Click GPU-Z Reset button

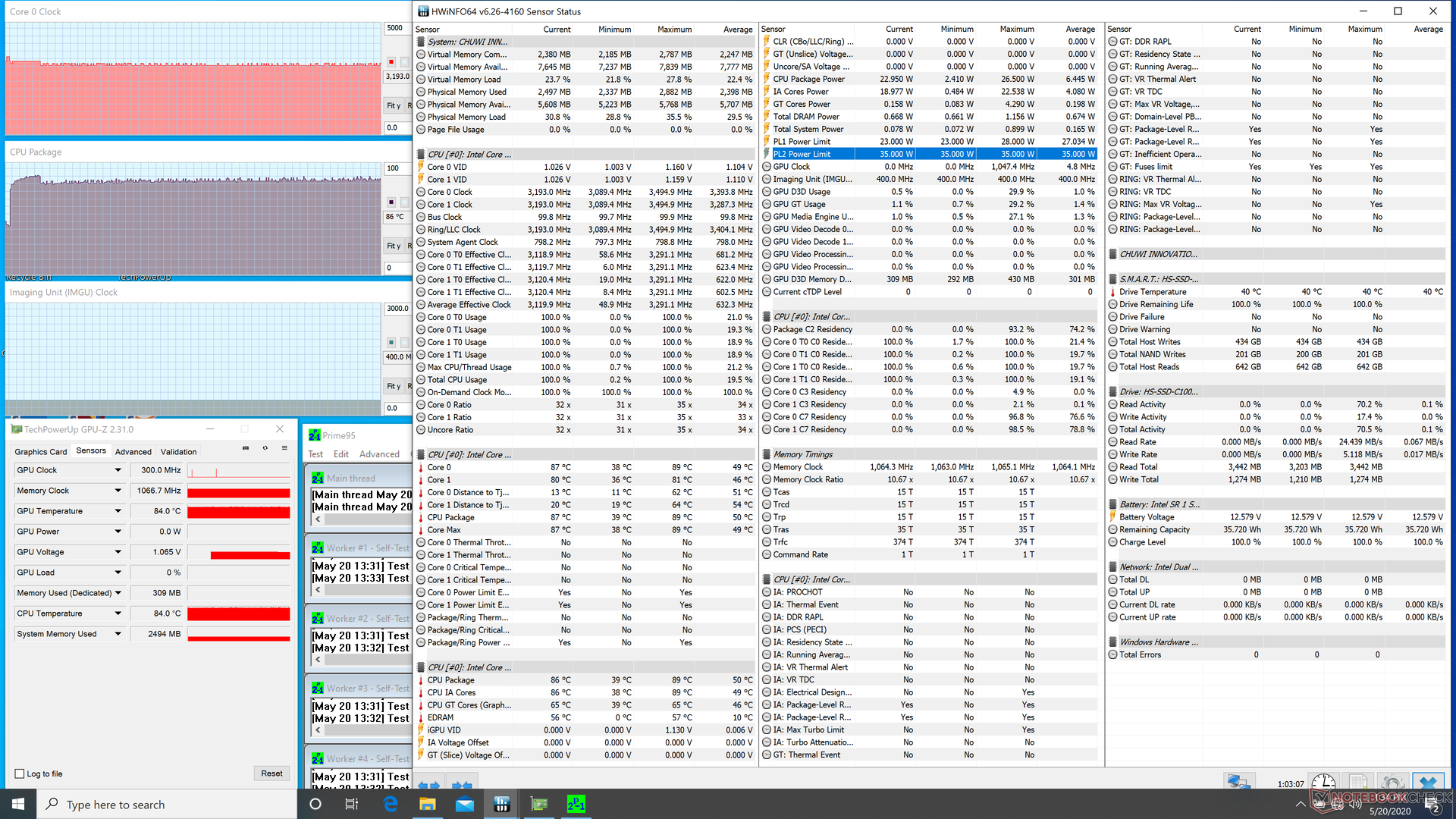point(271,773)
